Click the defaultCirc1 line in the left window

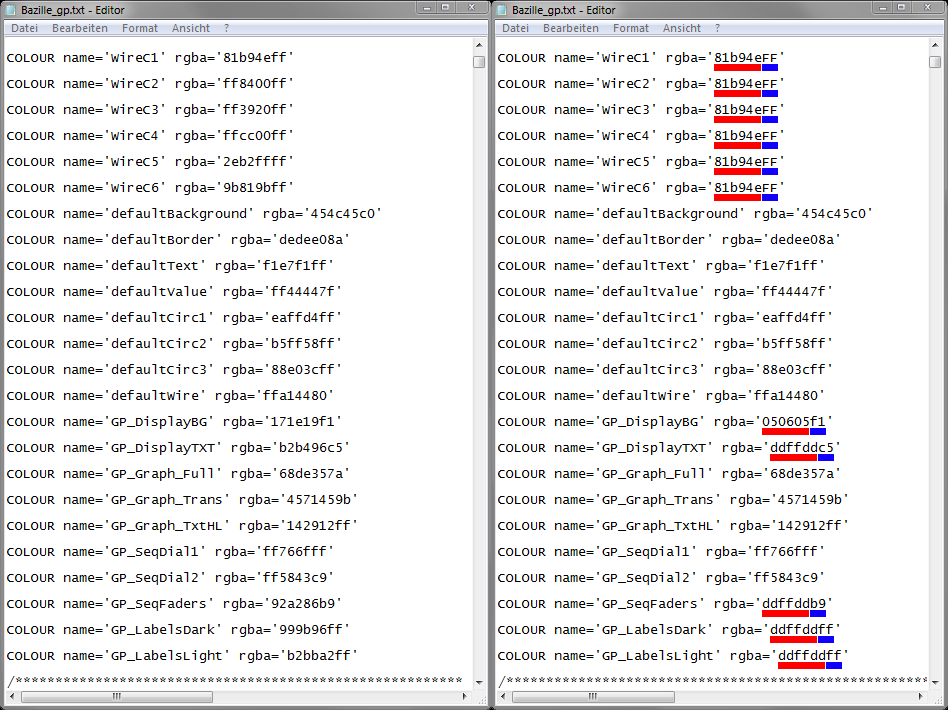click(174, 318)
